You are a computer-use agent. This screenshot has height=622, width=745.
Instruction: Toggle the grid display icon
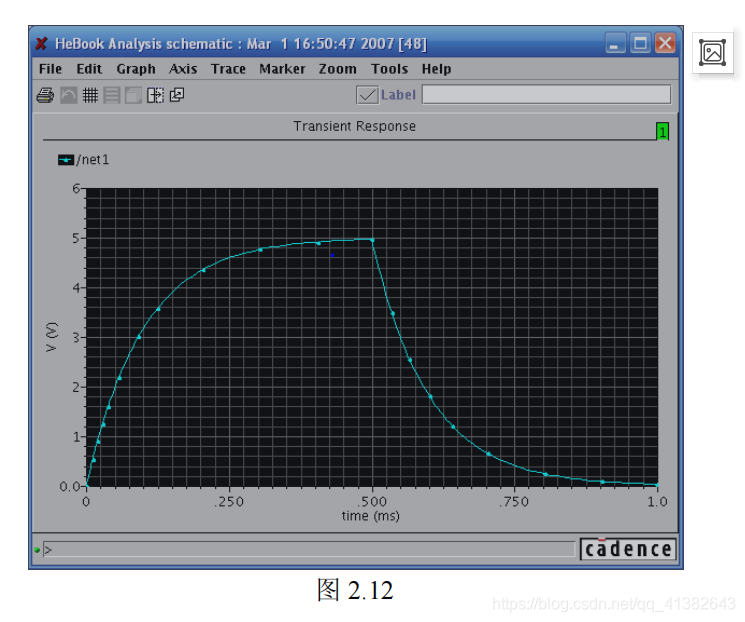90,96
